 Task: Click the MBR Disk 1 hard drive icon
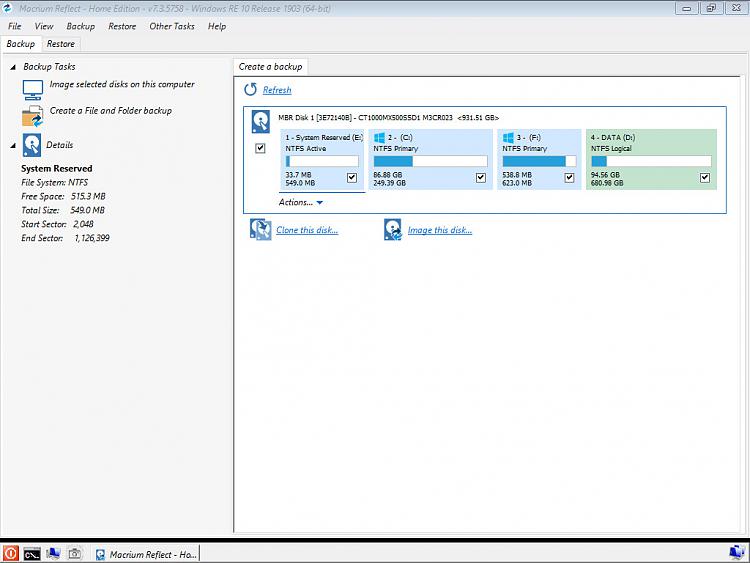[x=261, y=121]
